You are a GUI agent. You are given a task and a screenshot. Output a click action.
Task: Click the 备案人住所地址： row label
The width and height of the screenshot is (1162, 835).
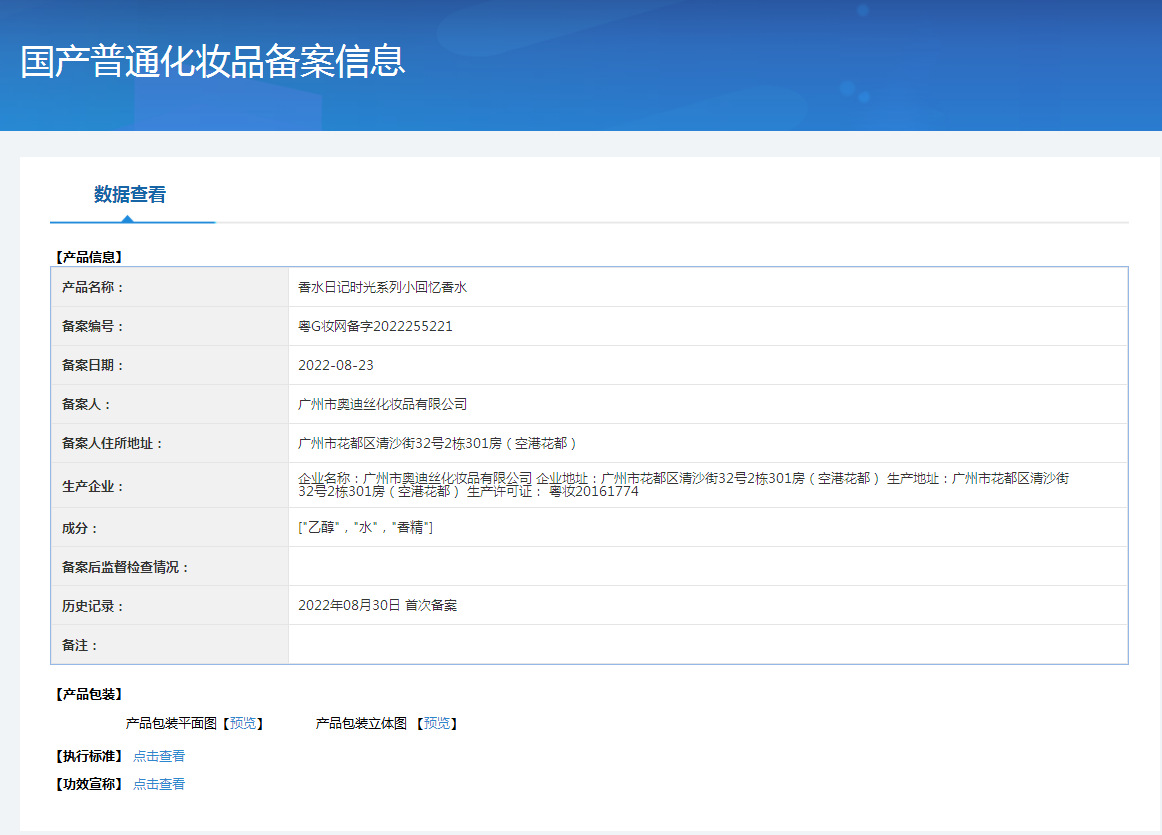pos(112,443)
